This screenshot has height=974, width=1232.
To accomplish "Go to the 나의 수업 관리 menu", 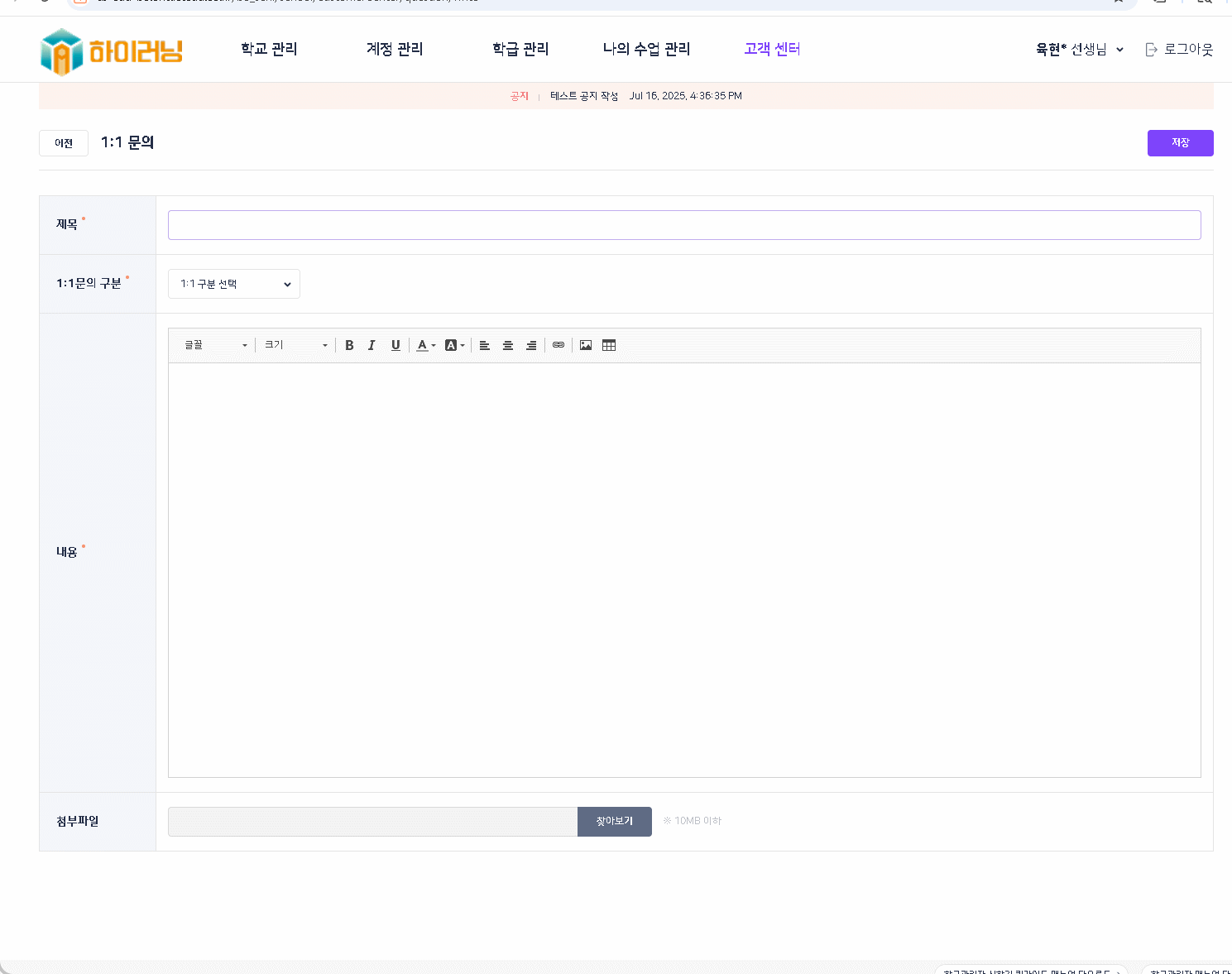I will coord(646,50).
